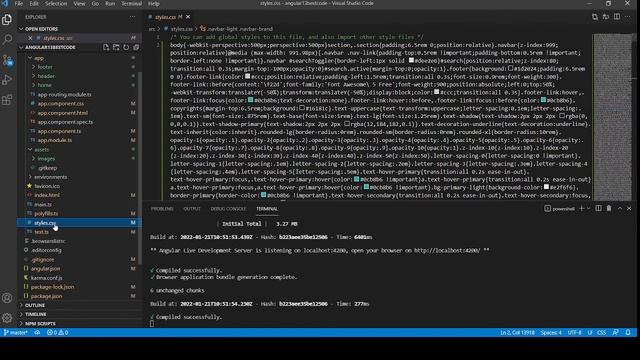Switch to the Output panel tab
This screenshot has height=360, width=640.
(192, 209)
